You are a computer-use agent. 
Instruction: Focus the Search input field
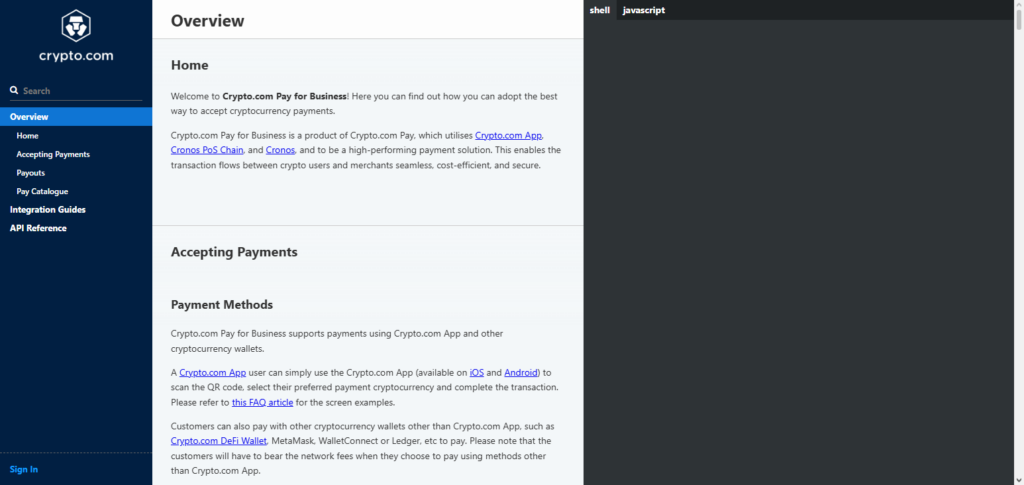click(x=82, y=91)
